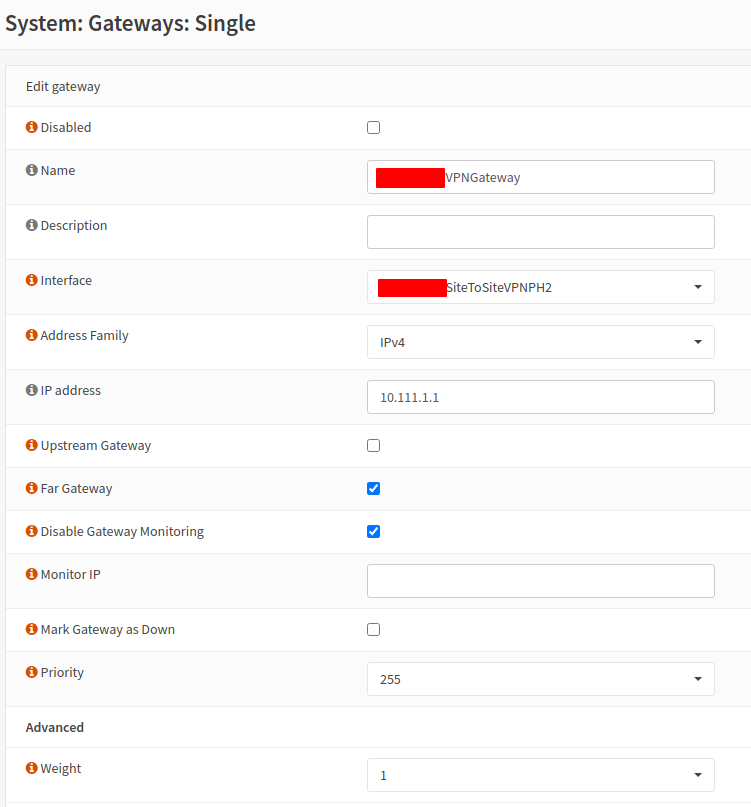Click the empty Monitor IP field
The width and height of the screenshot is (751, 807).
coord(540,581)
